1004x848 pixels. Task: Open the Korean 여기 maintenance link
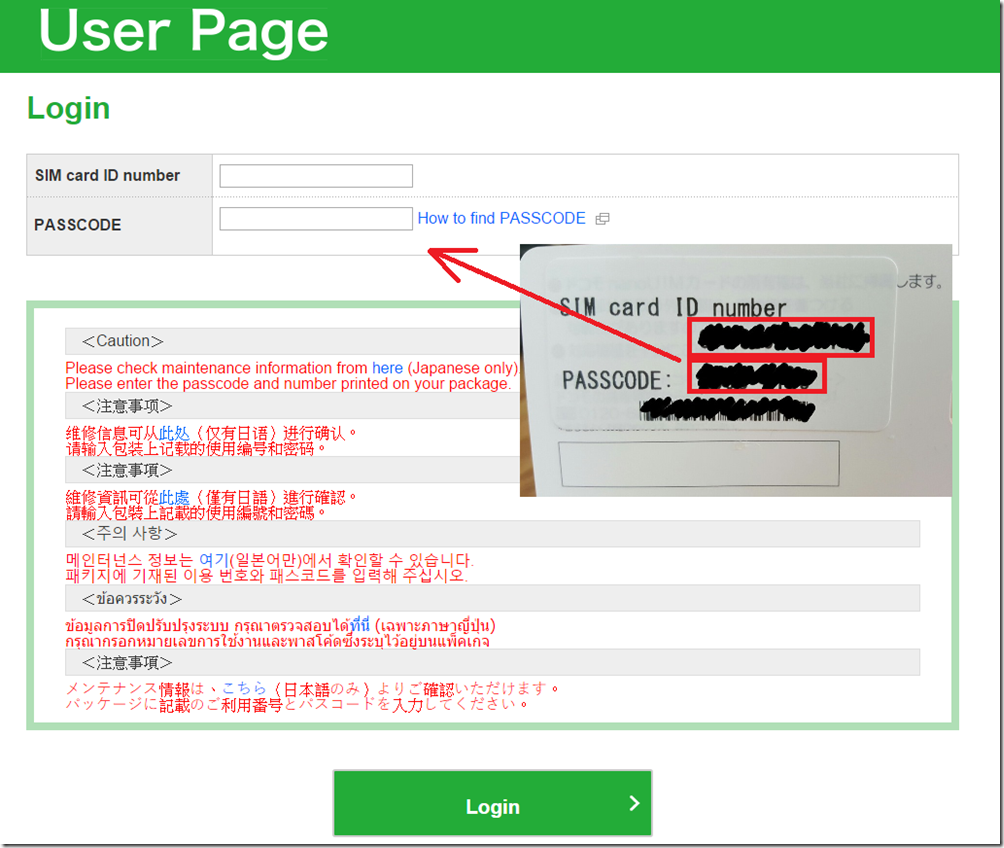point(213,560)
